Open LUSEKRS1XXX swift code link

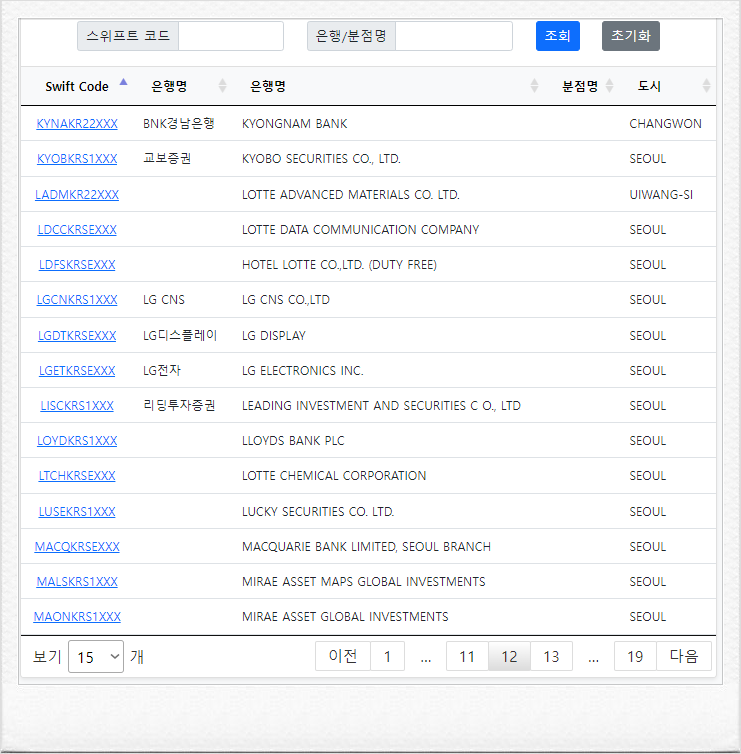tap(77, 512)
